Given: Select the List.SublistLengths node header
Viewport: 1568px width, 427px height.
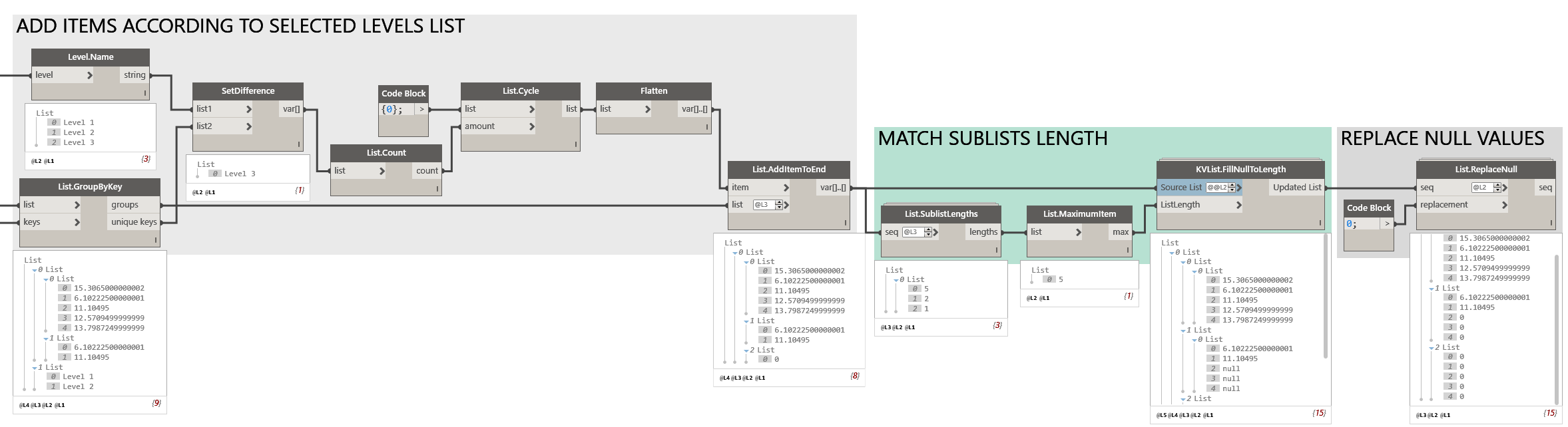Looking at the screenshot, I should [941, 214].
